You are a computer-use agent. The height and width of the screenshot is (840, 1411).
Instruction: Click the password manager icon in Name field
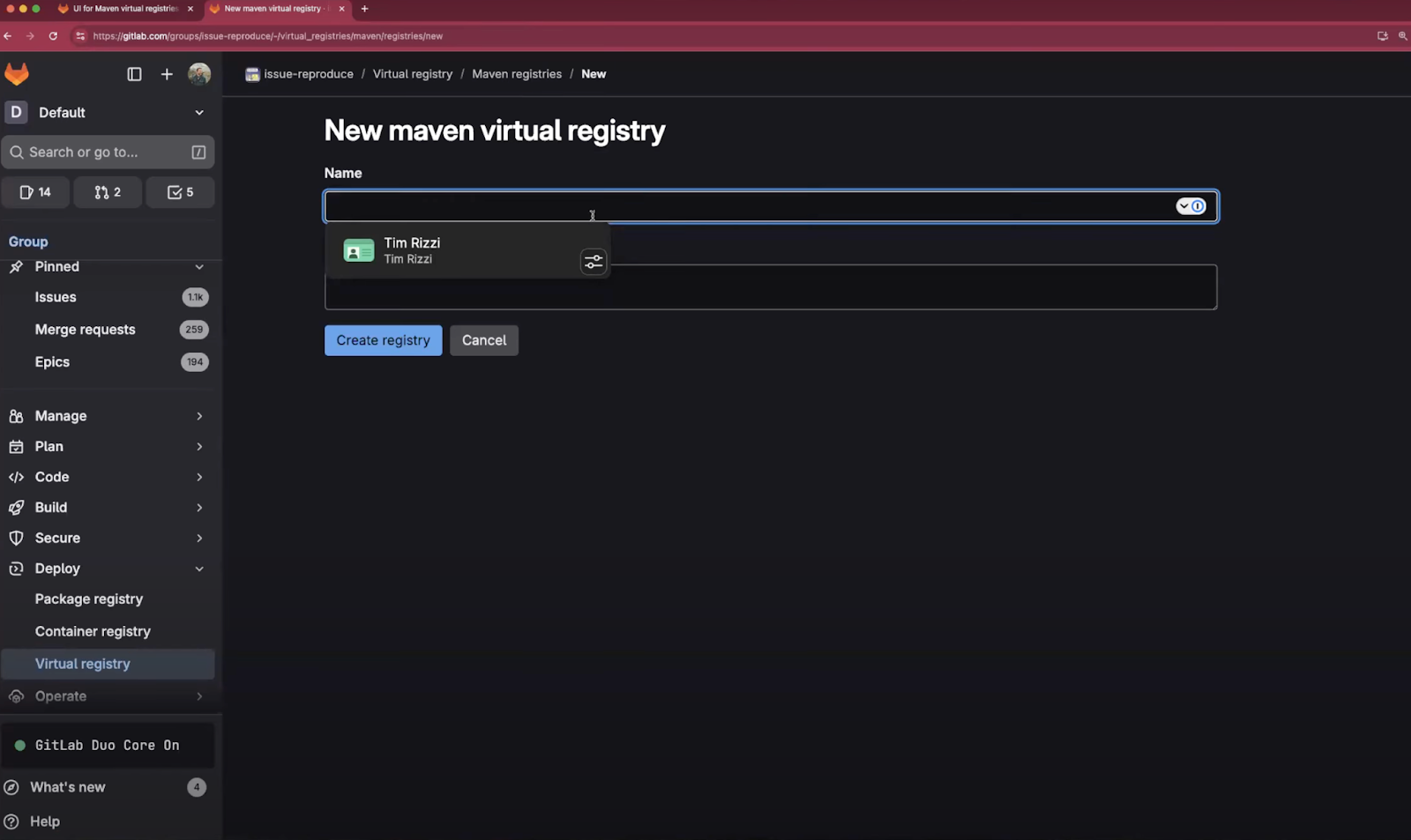1191,206
